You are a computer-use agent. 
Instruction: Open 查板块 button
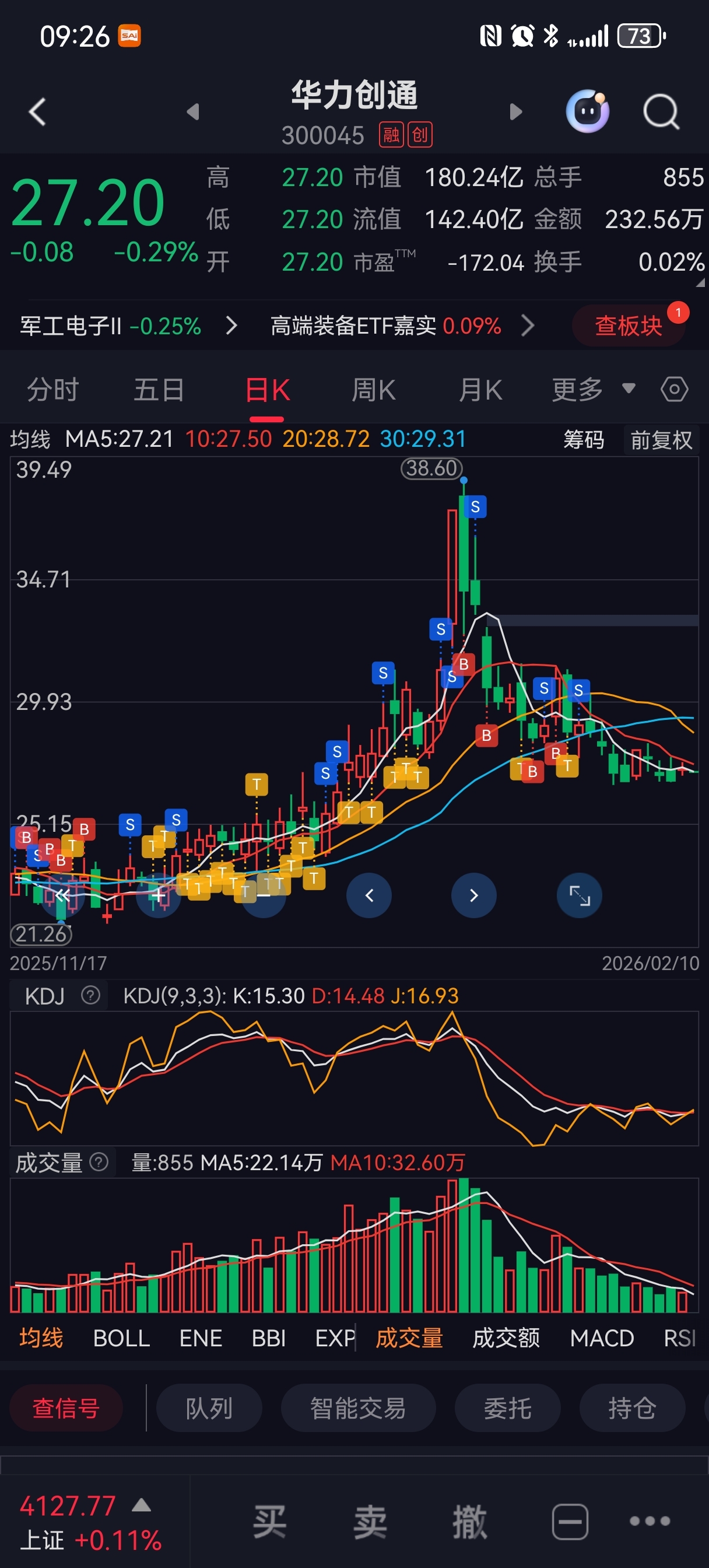click(628, 325)
